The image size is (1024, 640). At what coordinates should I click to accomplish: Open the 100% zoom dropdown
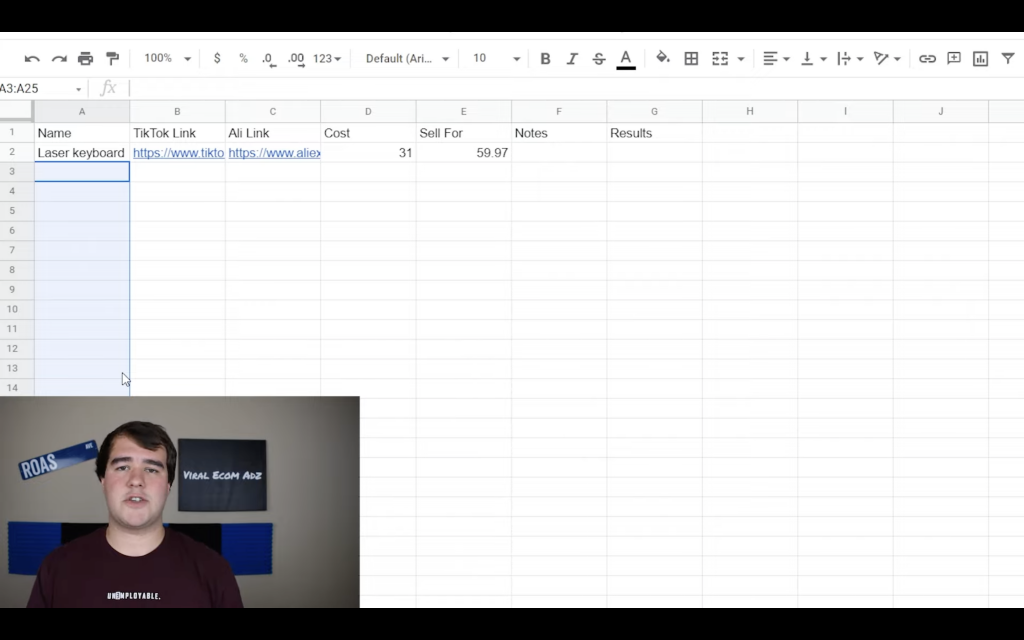point(166,59)
